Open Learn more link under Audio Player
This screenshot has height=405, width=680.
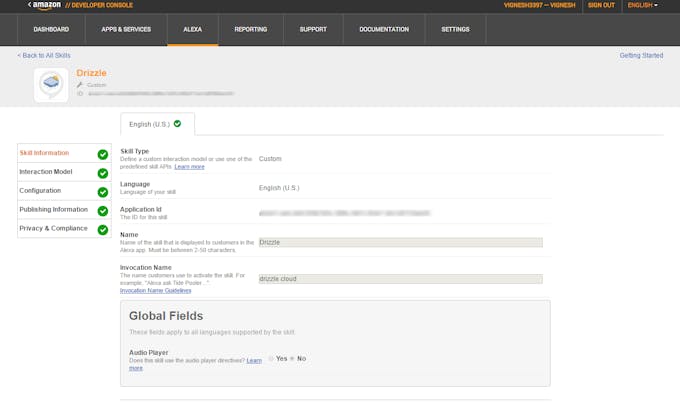pos(254,361)
